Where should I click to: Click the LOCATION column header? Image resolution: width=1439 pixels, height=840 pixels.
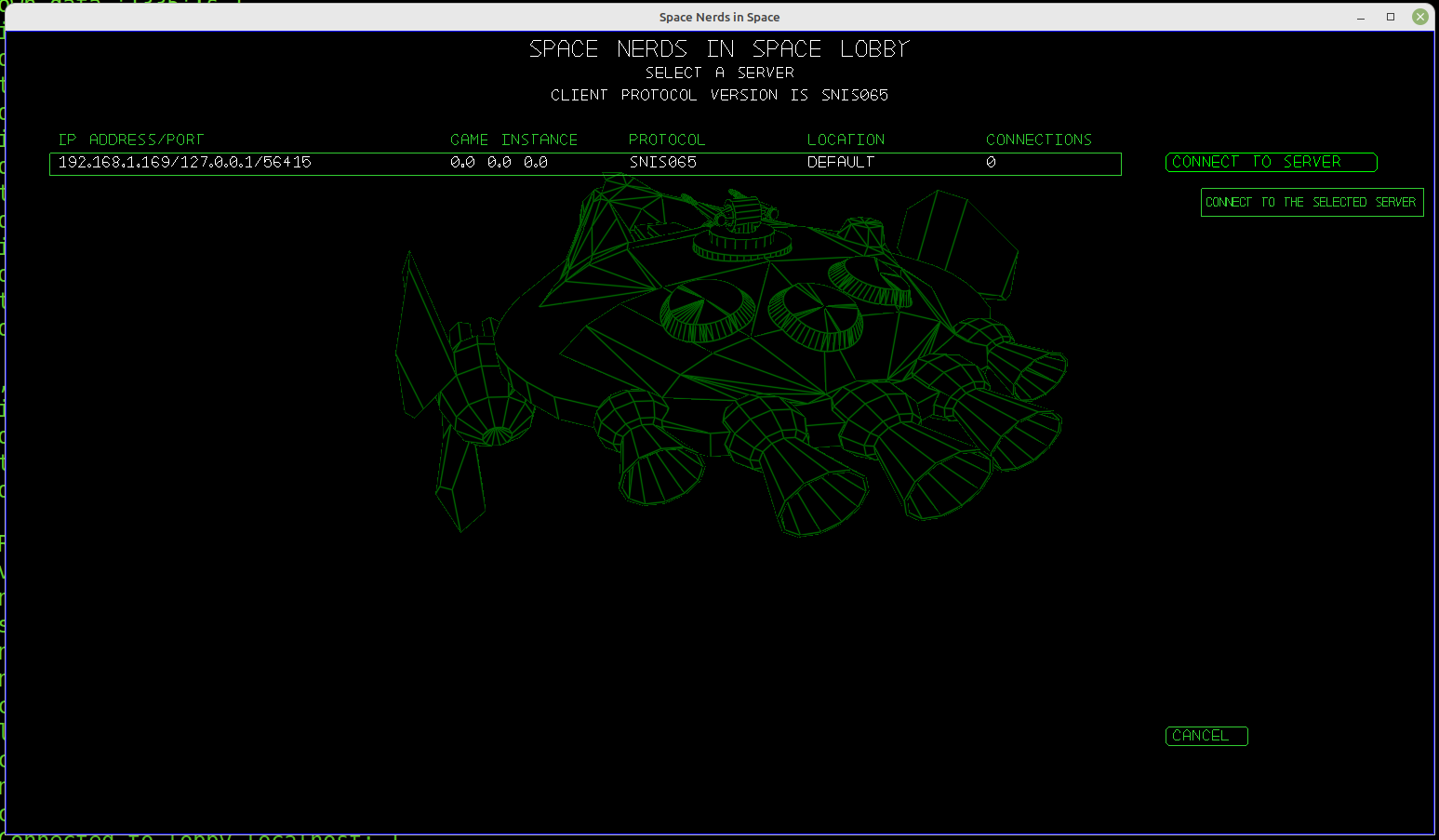[846, 140]
